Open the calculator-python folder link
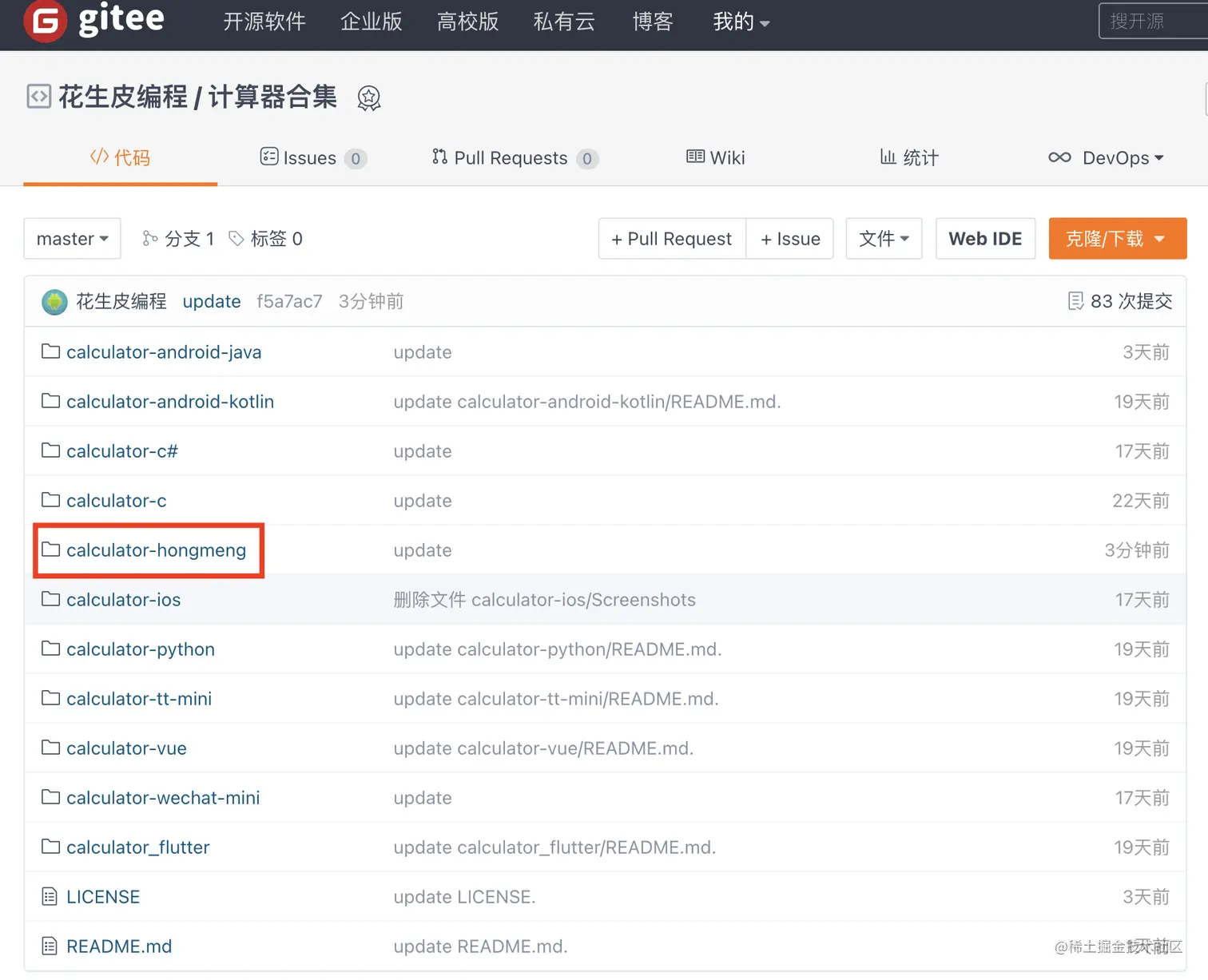Viewport: 1208px width, 980px height. click(x=141, y=649)
